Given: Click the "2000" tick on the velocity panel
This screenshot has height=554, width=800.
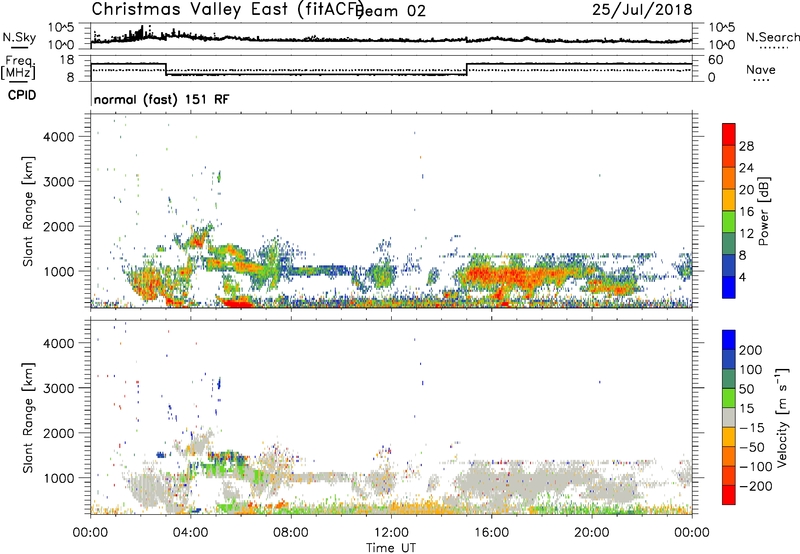Looking at the screenshot, I should click(59, 433).
